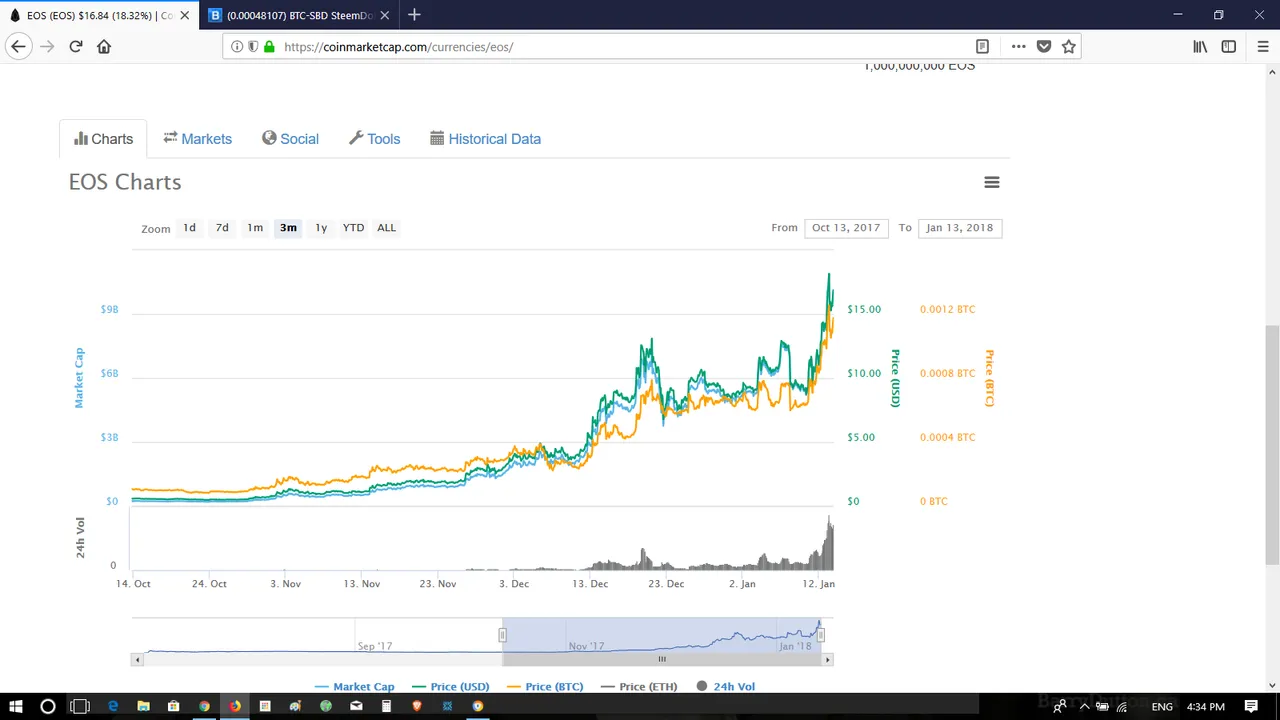
Task: Switch to the Charts tab
Action: point(103,139)
